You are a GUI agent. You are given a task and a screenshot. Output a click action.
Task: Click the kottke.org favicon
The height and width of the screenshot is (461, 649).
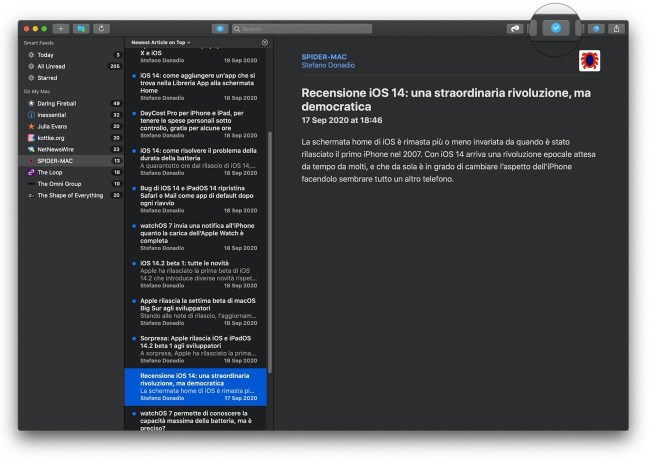pos(31,138)
